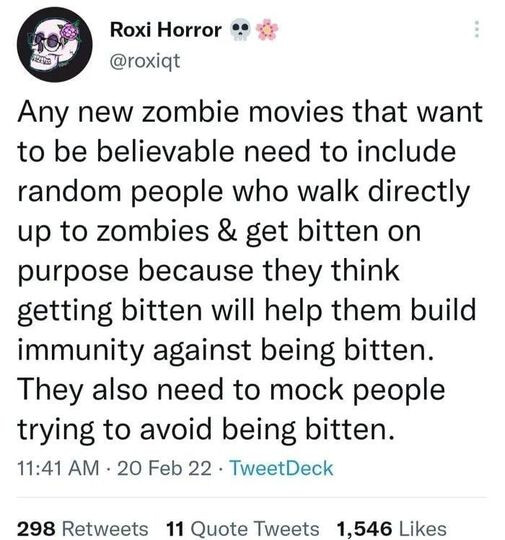Screen dimensions: 505x540
Task: Open the TweetDeck source link
Action: click(x=281, y=468)
